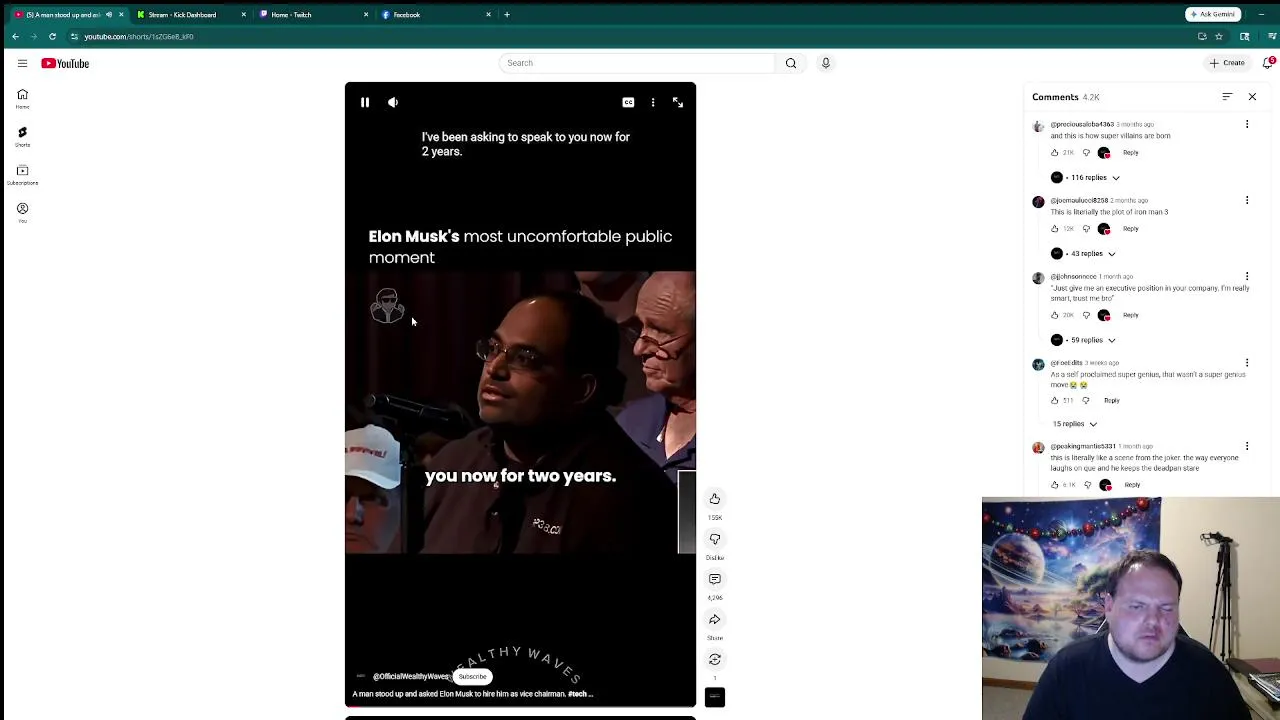
Task: Pause the Shorts video
Action: tap(365, 103)
